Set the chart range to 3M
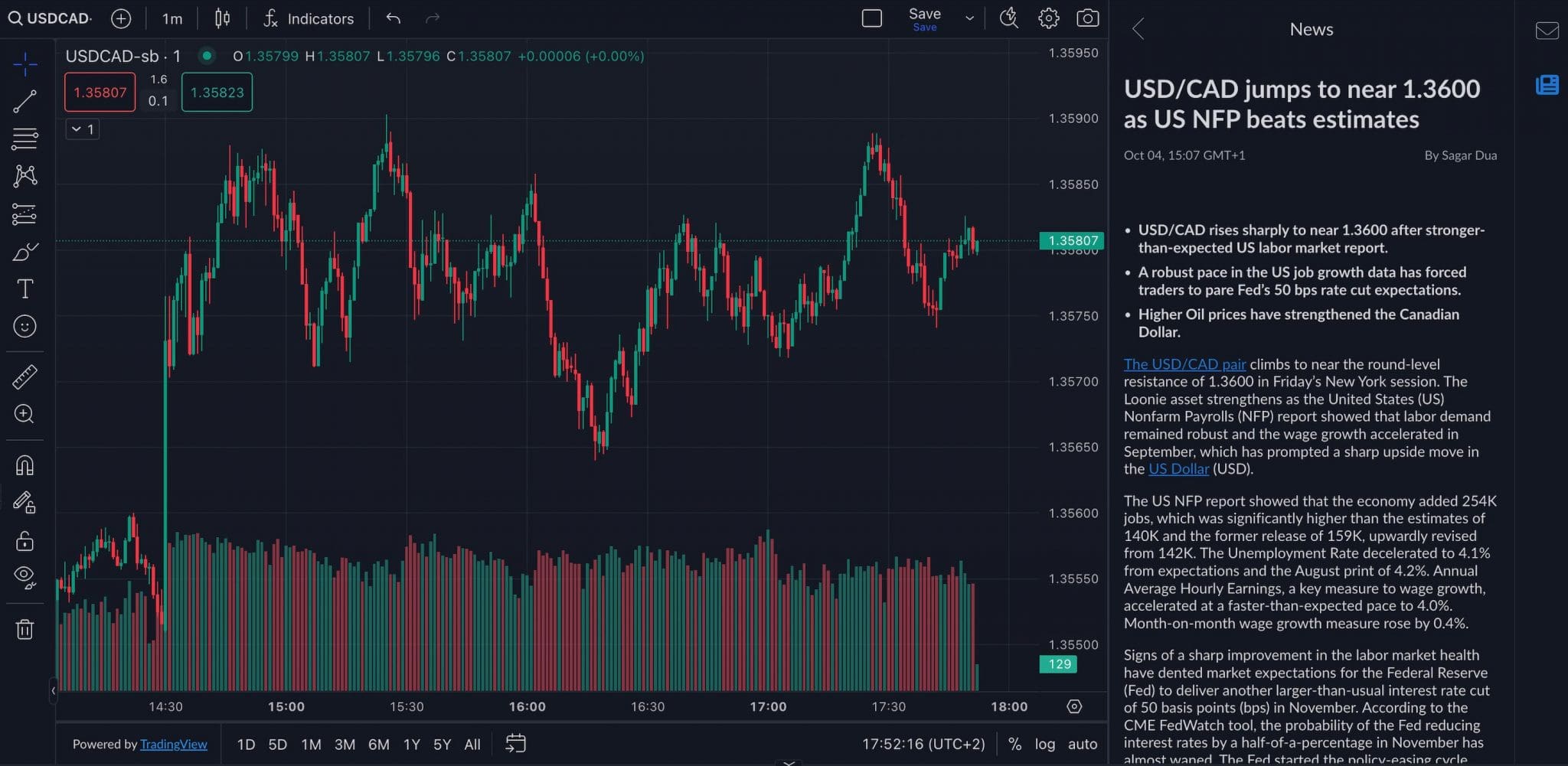1568x766 pixels. [x=345, y=744]
